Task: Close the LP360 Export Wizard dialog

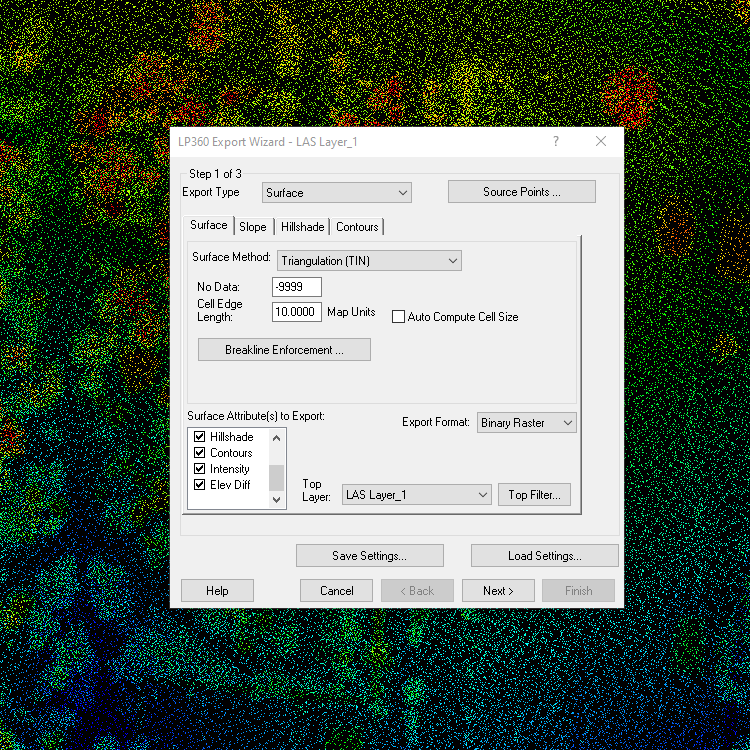Action: point(601,141)
